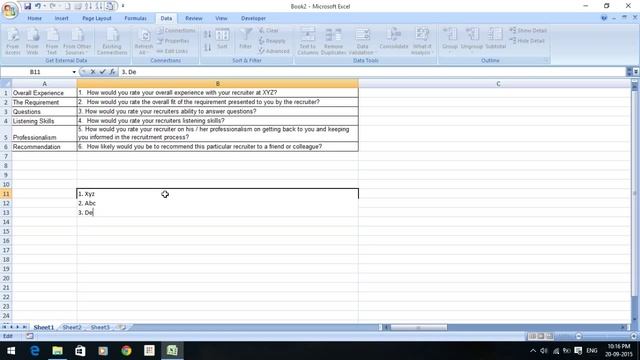
Task: Confirm cell entry with checkmark button
Action: (x=102, y=72)
